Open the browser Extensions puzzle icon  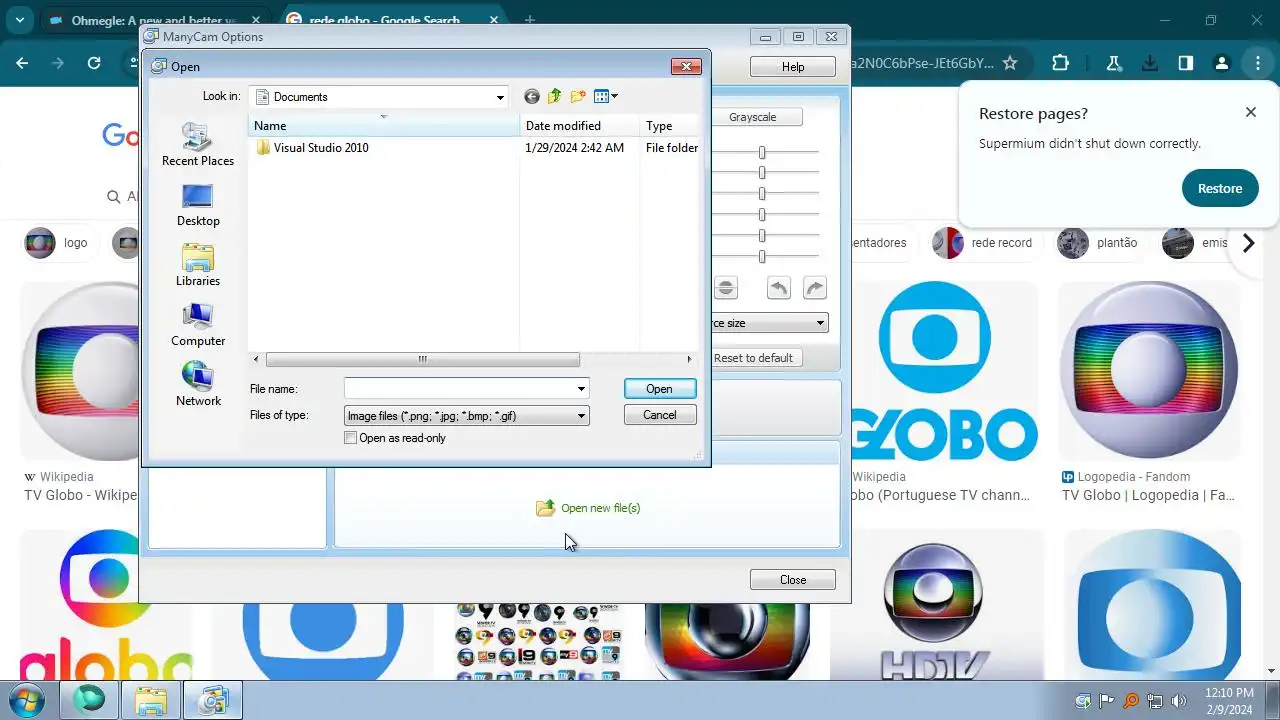(1060, 63)
